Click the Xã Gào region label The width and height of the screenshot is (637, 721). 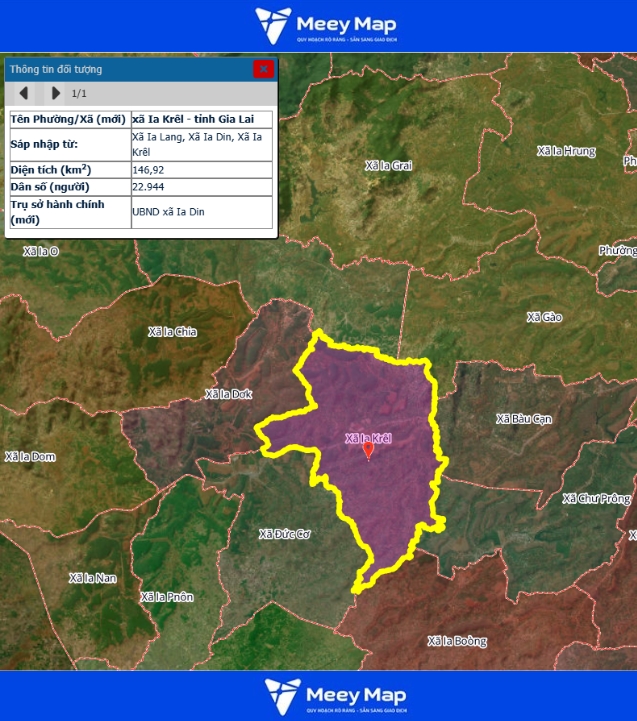(545, 317)
